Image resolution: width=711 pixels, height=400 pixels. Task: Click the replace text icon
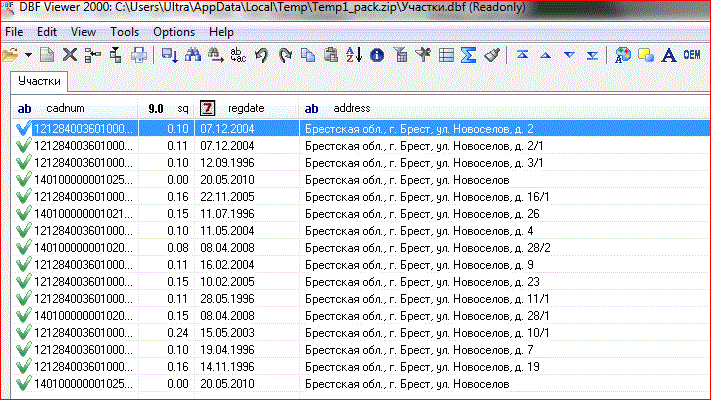click(237, 54)
